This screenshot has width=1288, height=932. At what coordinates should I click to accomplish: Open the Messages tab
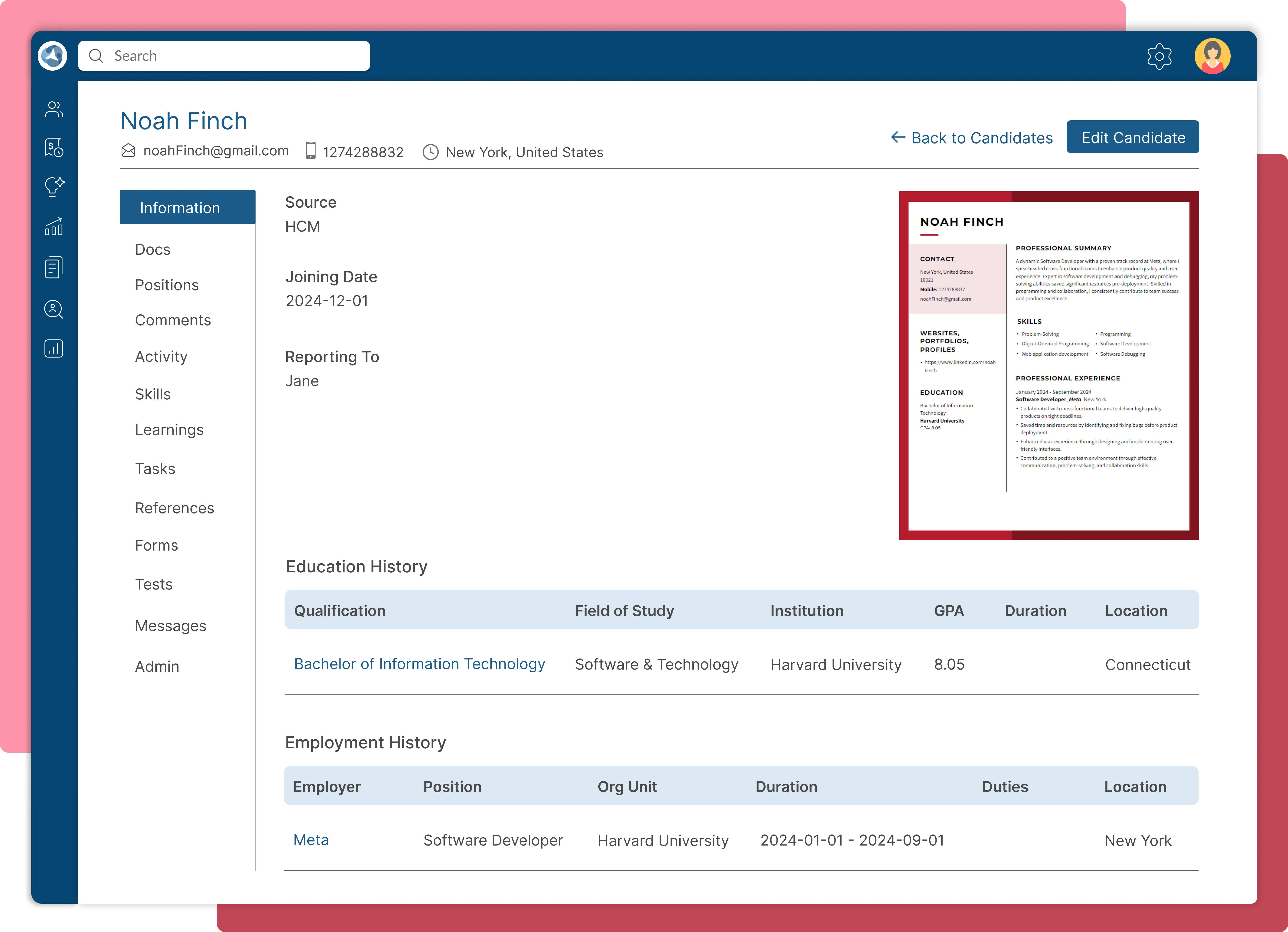click(x=170, y=626)
